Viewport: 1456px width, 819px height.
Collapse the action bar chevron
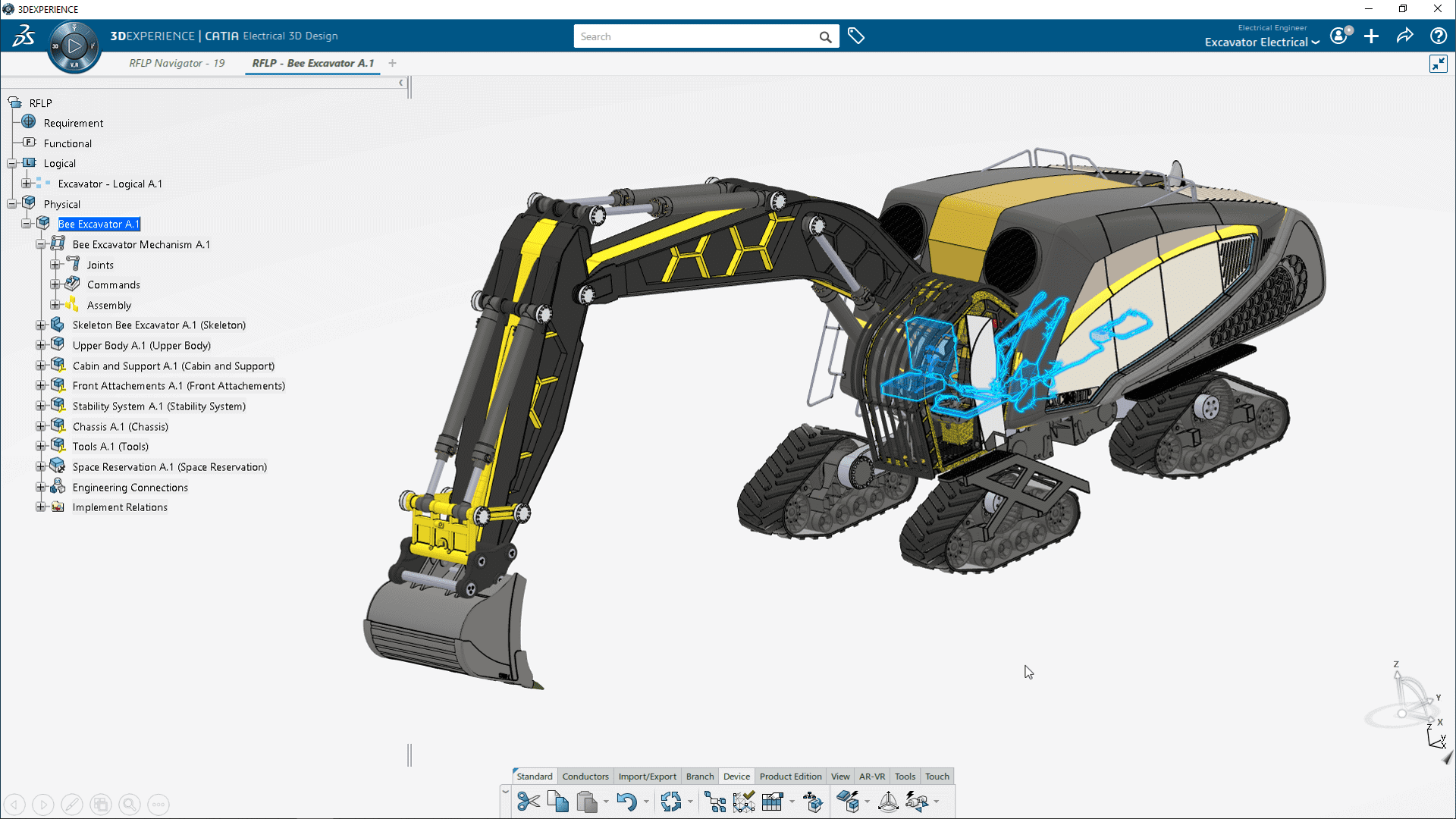(505, 791)
